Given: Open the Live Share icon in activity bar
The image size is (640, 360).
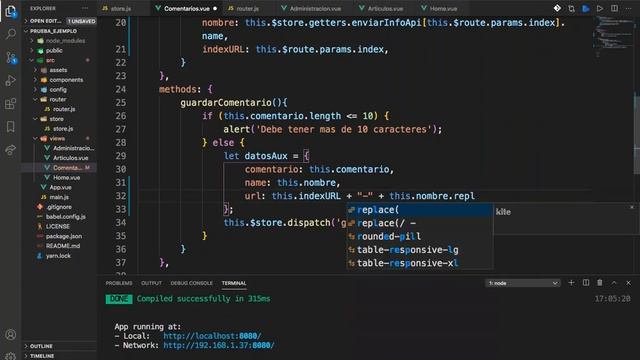Looking at the screenshot, I should (11, 150).
